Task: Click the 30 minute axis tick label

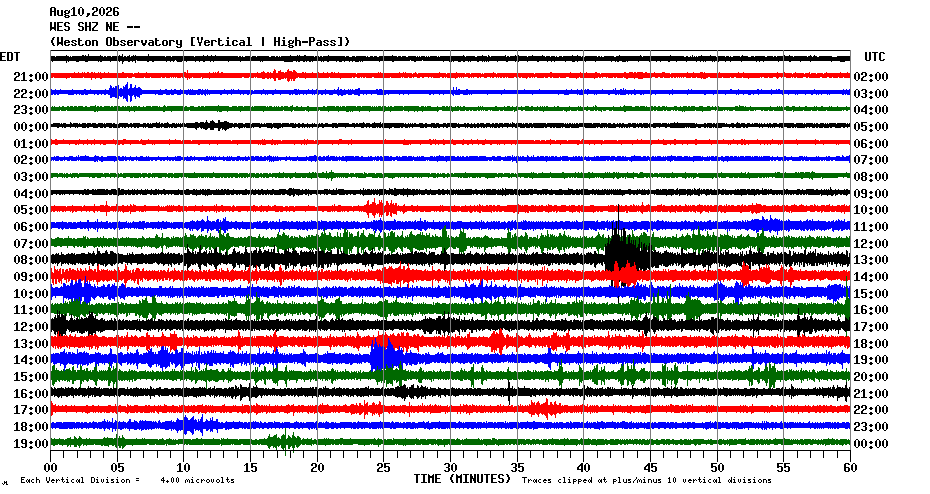Action: pyautogui.click(x=450, y=468)
